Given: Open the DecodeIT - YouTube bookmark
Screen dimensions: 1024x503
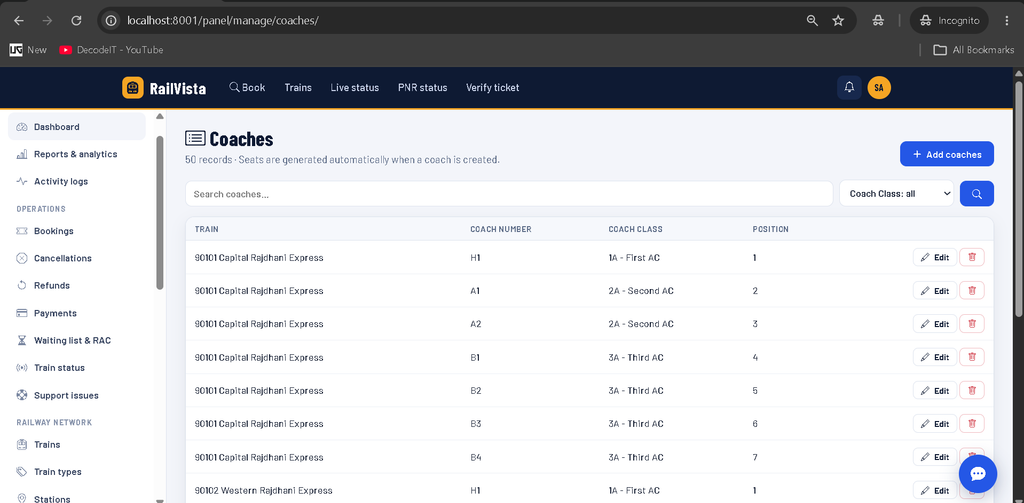Looking at the screenshot, I should [111, 50].
